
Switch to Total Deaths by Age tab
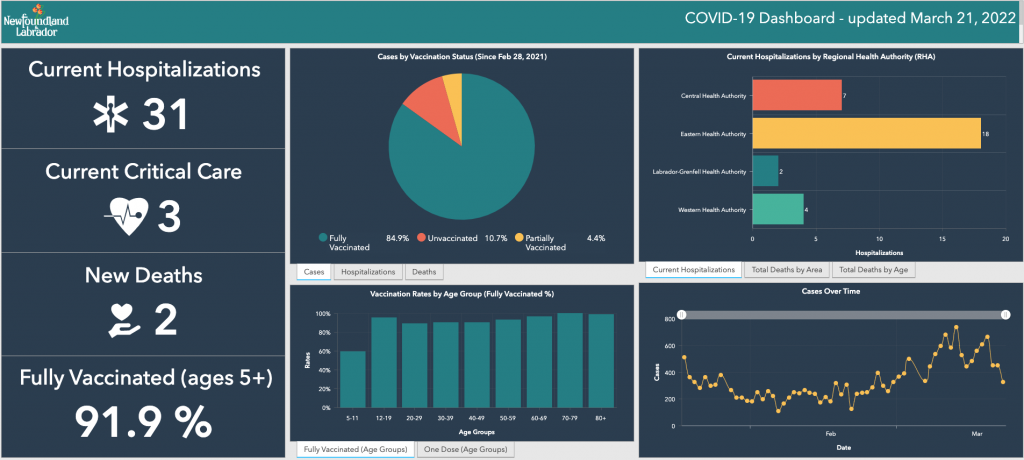(x=873, y=270)
